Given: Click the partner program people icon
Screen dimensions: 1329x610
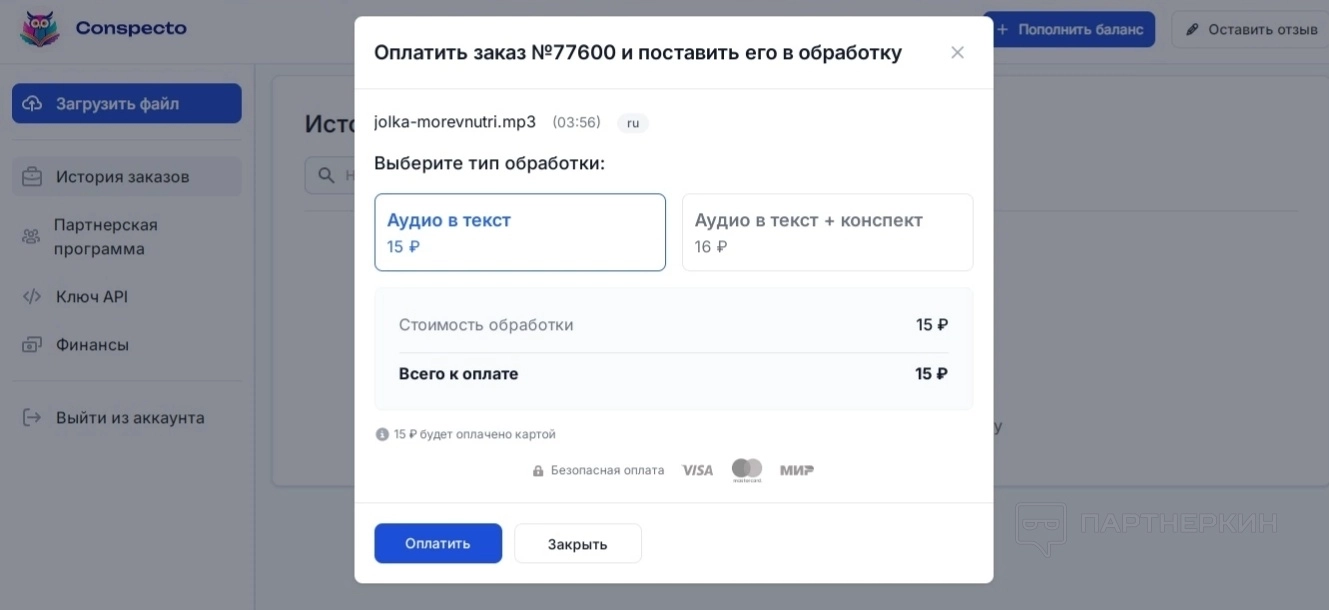Looking at the screenshot, I should tap(31, 237).
